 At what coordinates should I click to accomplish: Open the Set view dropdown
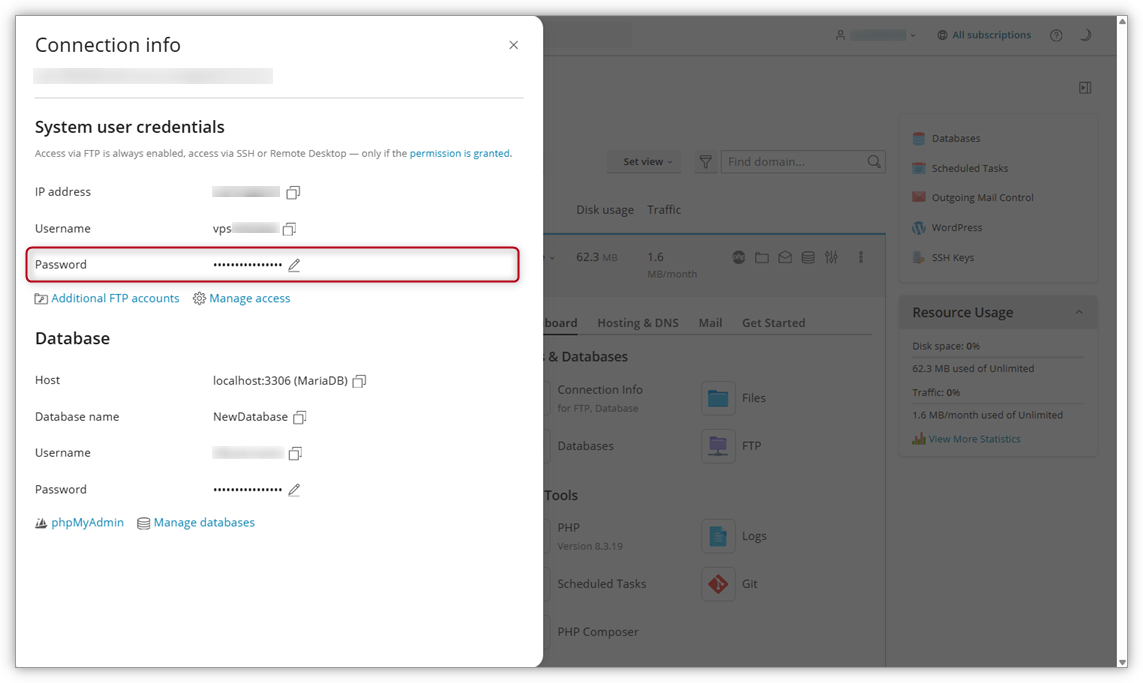[643, 161]
